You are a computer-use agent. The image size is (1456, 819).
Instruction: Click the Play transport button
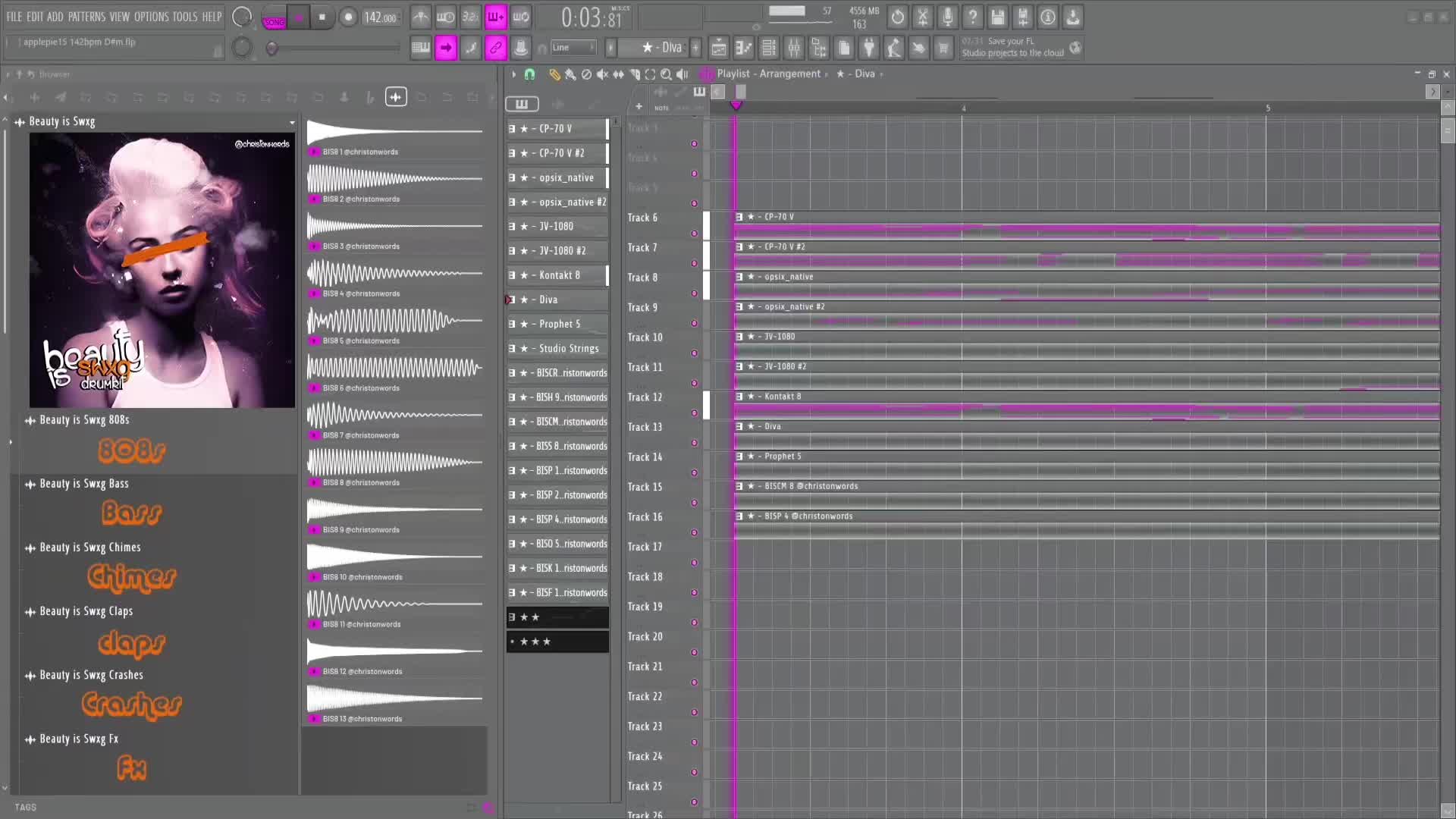tap(298, 17)
